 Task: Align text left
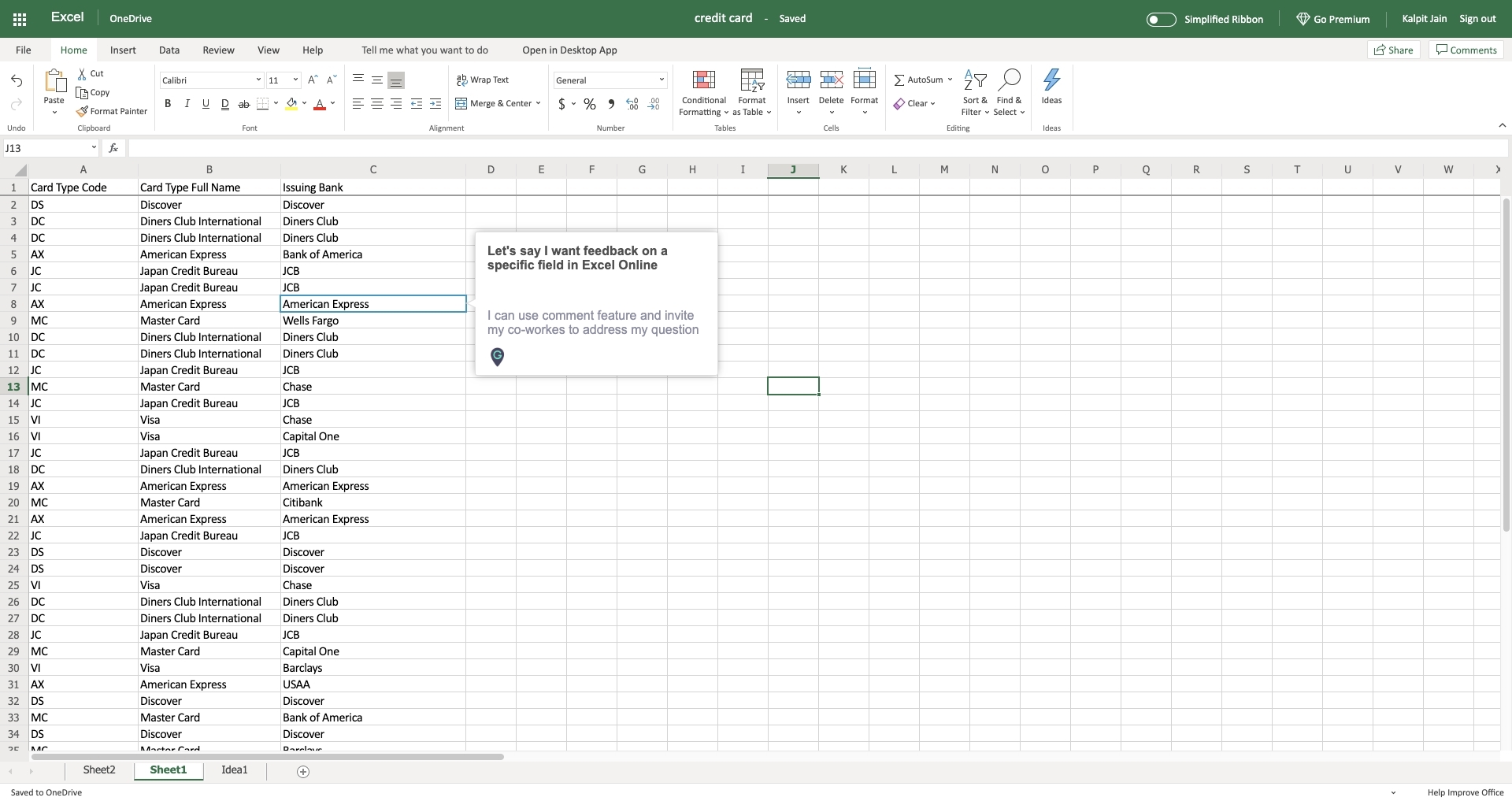point(358,103)
